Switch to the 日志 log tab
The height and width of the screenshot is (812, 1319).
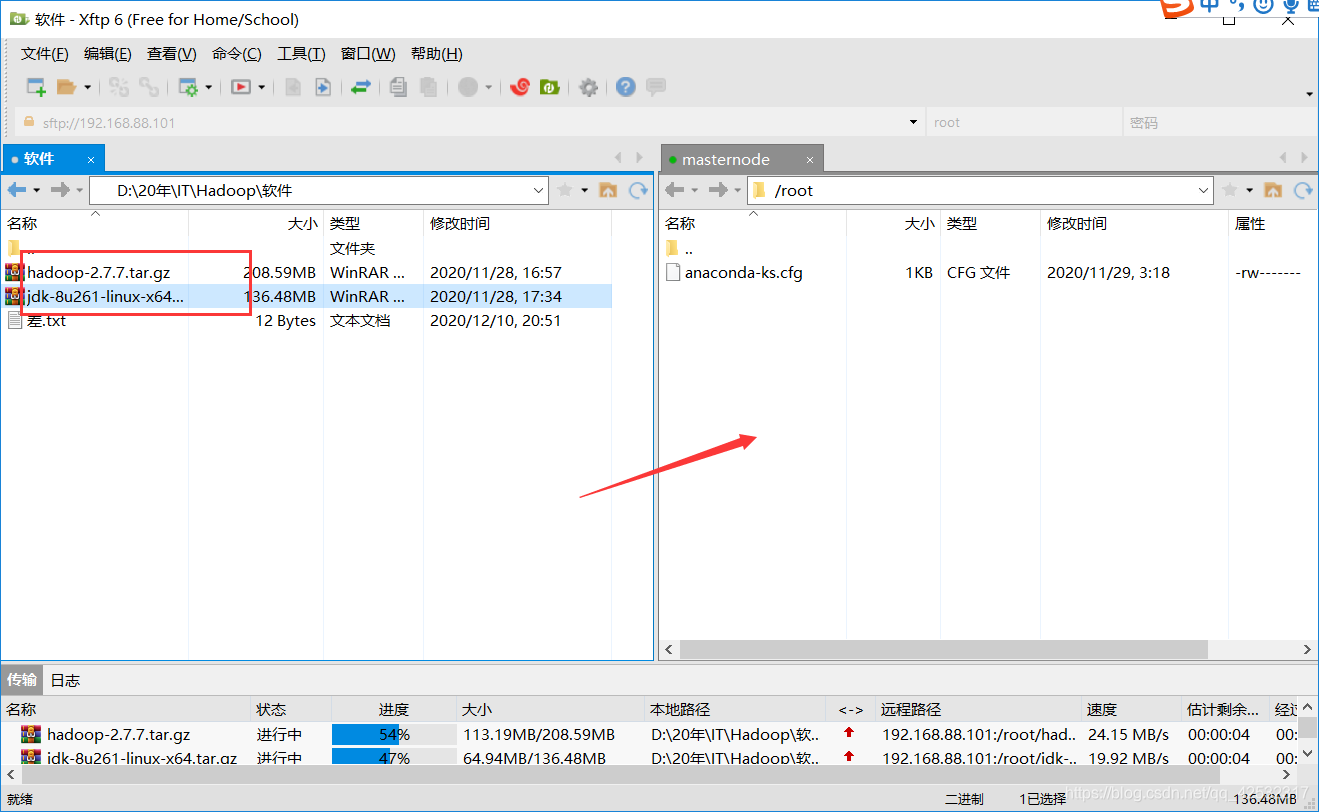pos(65,680)
